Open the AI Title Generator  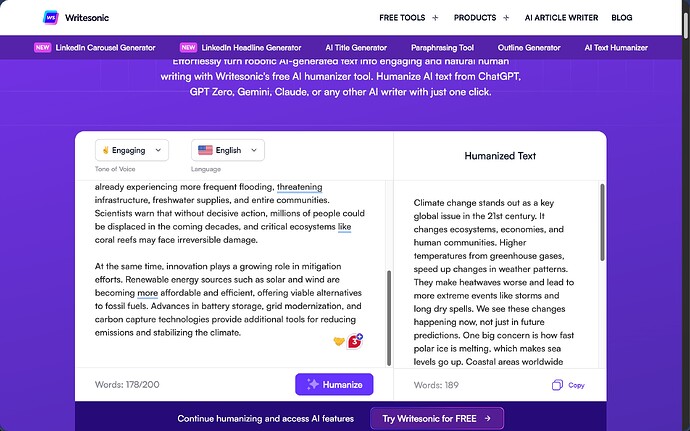point(356,48)
